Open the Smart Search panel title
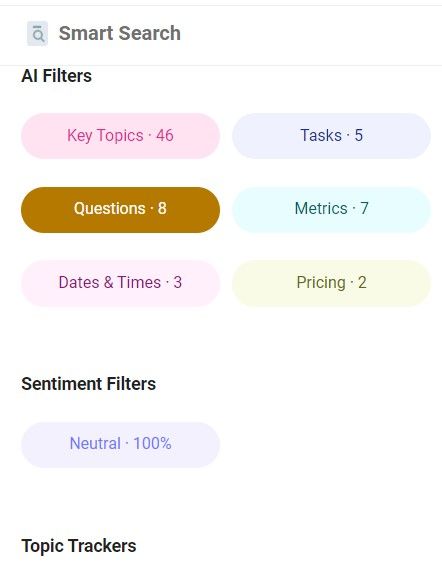This screenshot has width=442, height=581. coord(120,33)
